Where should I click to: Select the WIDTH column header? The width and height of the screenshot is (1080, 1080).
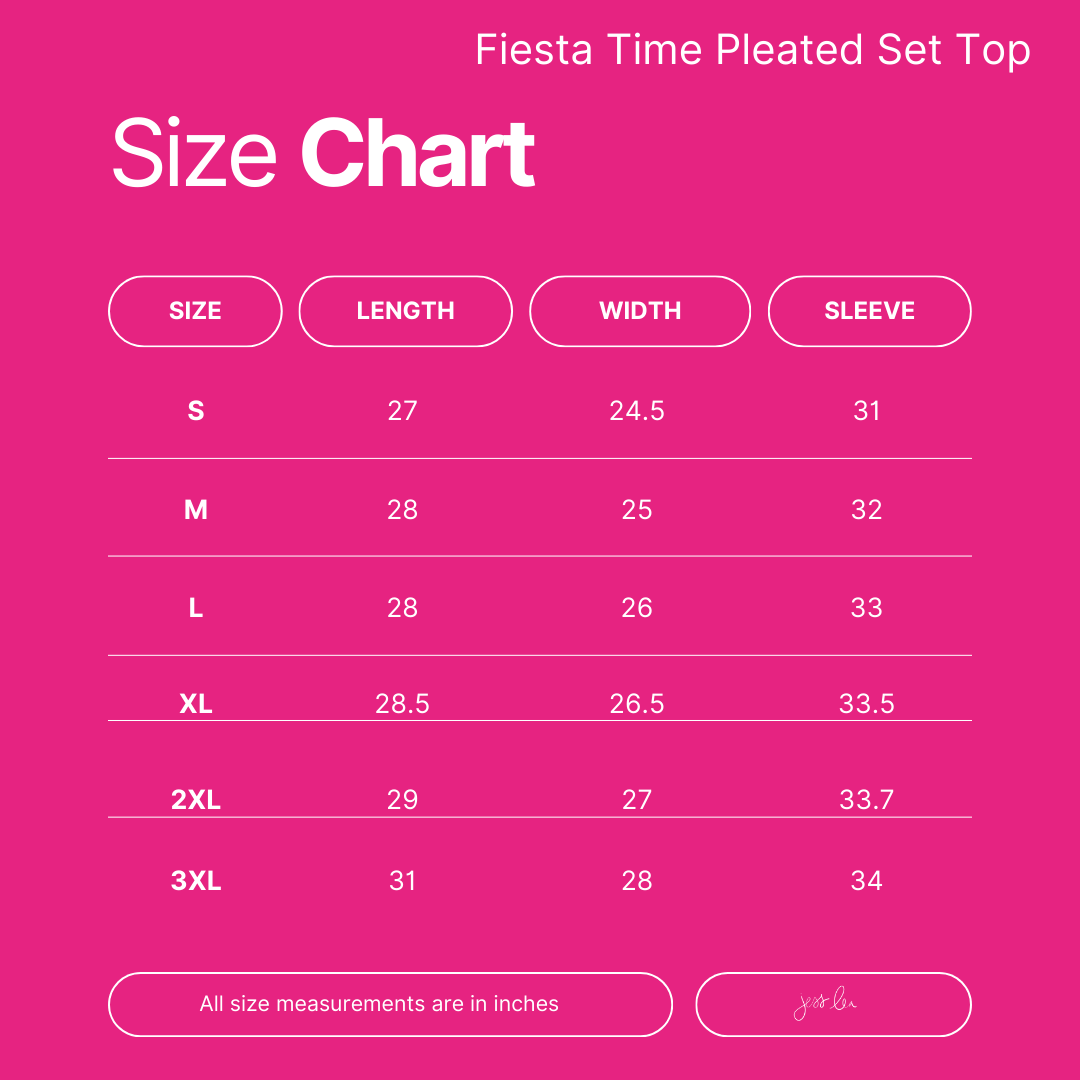click(640, 311)
